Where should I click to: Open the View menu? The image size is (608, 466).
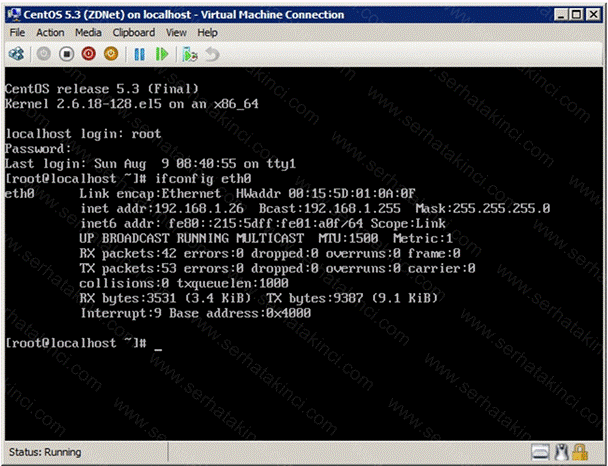coord(177,32)
